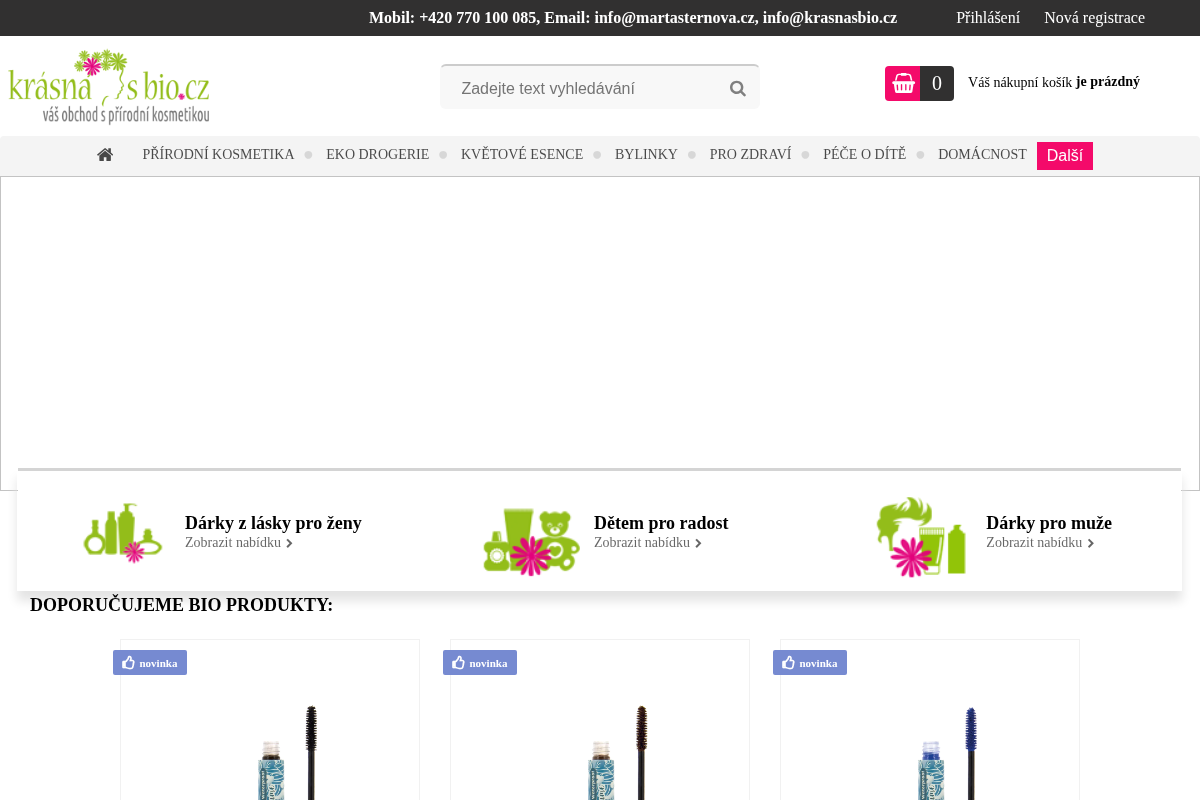1200x800 pixels.
Task: Open the Eko drogerie menu item
Action: (377, 155)
